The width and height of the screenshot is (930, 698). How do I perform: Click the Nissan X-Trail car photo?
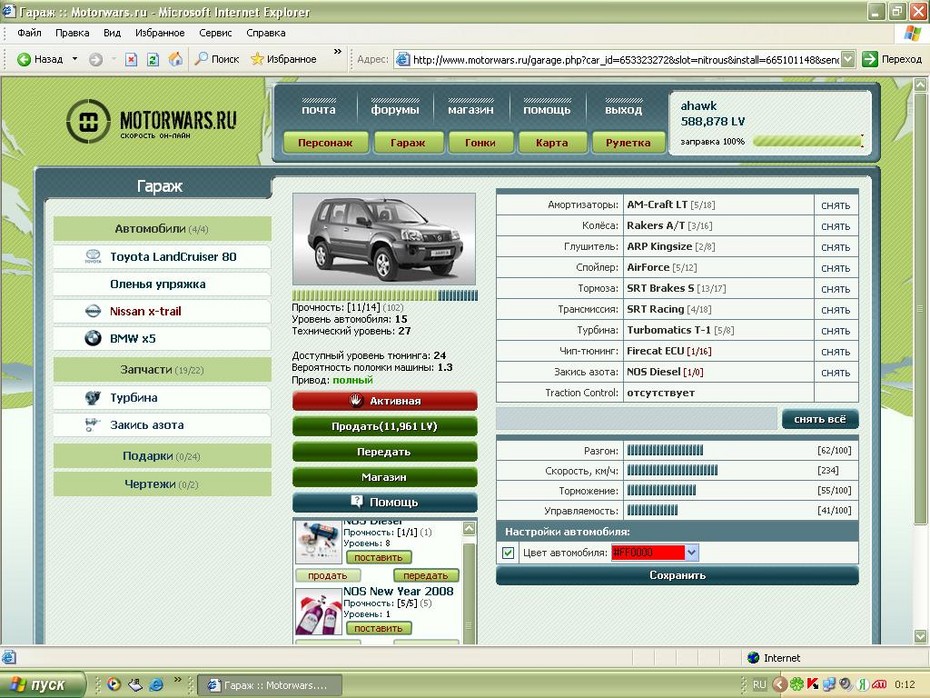[x=384, y=240]
